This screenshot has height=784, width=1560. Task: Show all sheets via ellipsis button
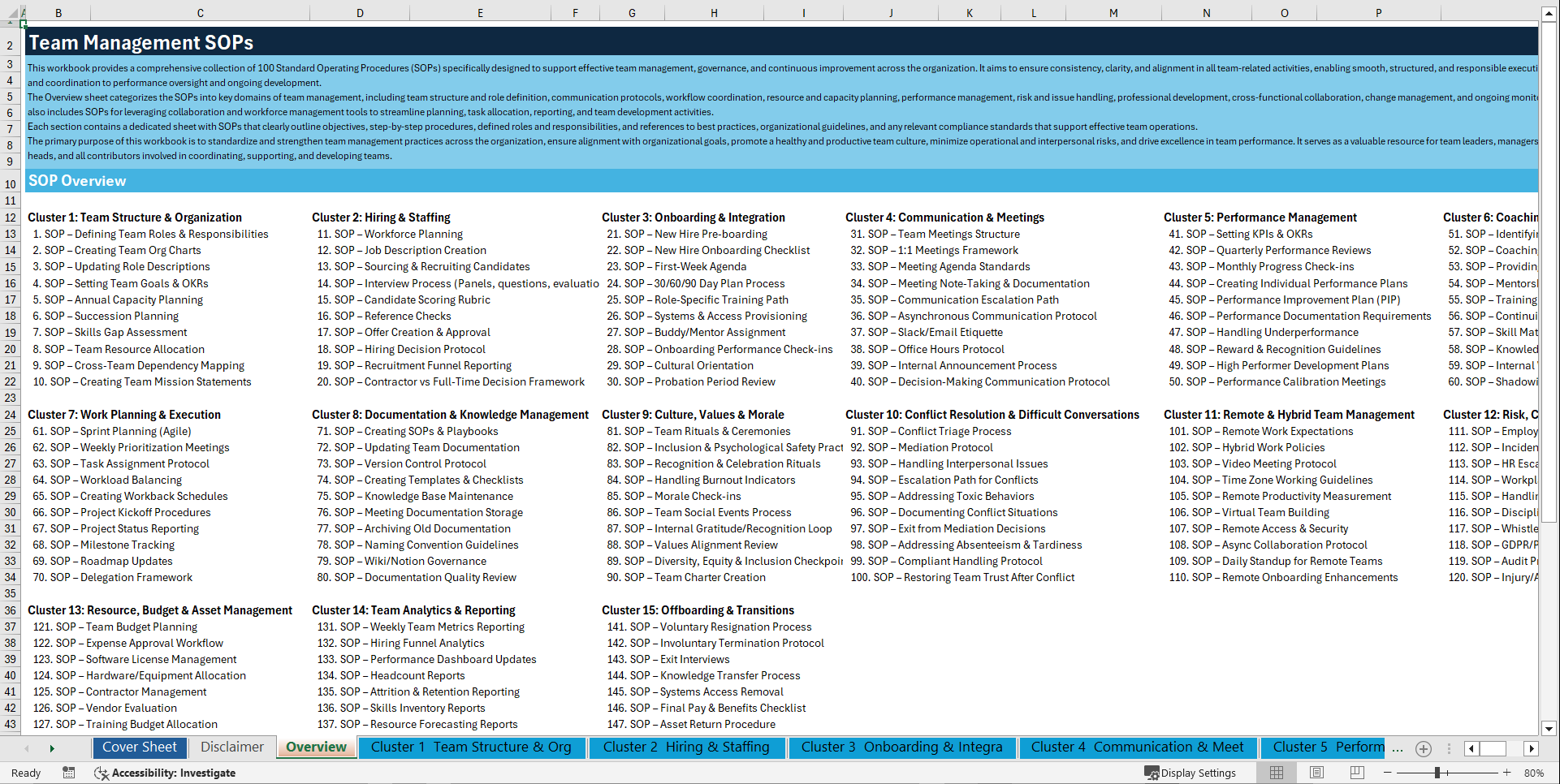[x=1398, y=747]
